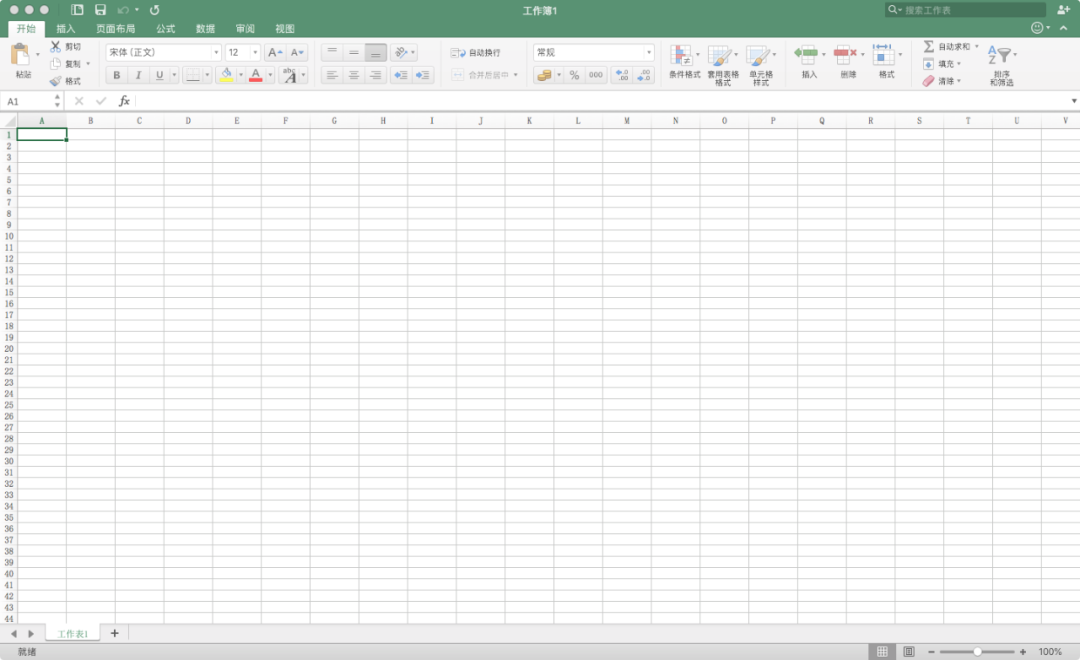
Task: Click the Cut (剪切) scissors icon
Action: click(55, 46)
